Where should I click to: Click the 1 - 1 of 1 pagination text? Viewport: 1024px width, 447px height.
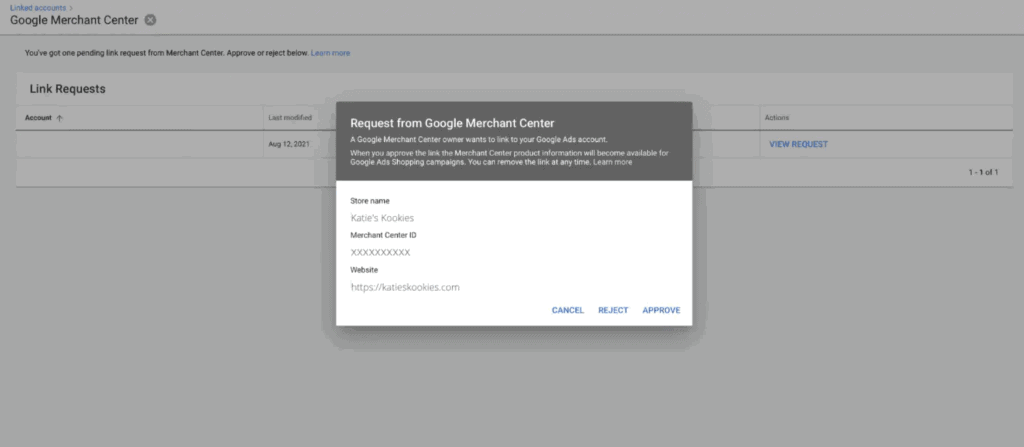click(983, 172)
